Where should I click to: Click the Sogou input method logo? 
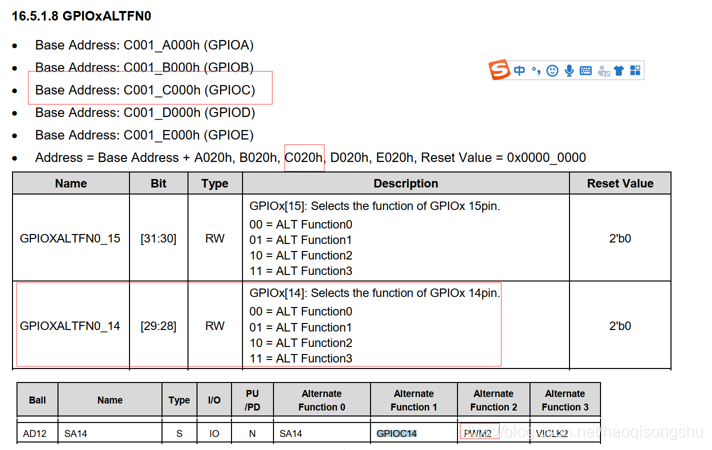point(499,70)
